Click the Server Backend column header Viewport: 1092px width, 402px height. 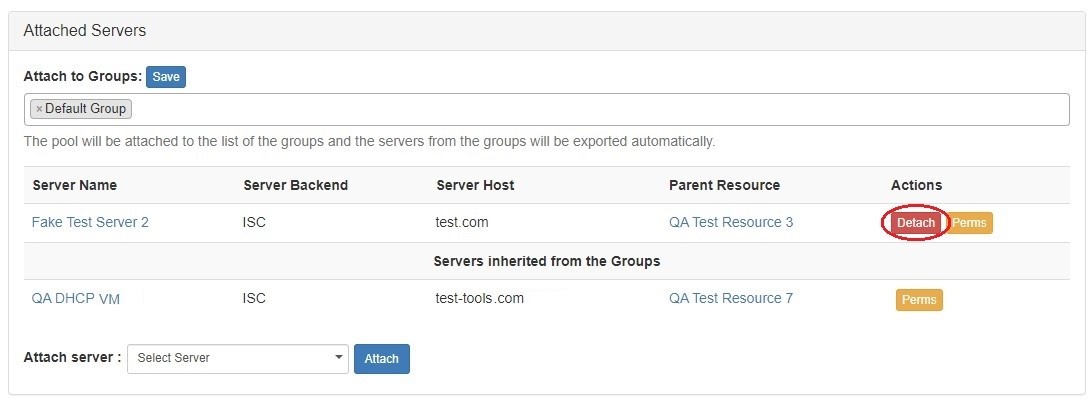click(295, 185)
